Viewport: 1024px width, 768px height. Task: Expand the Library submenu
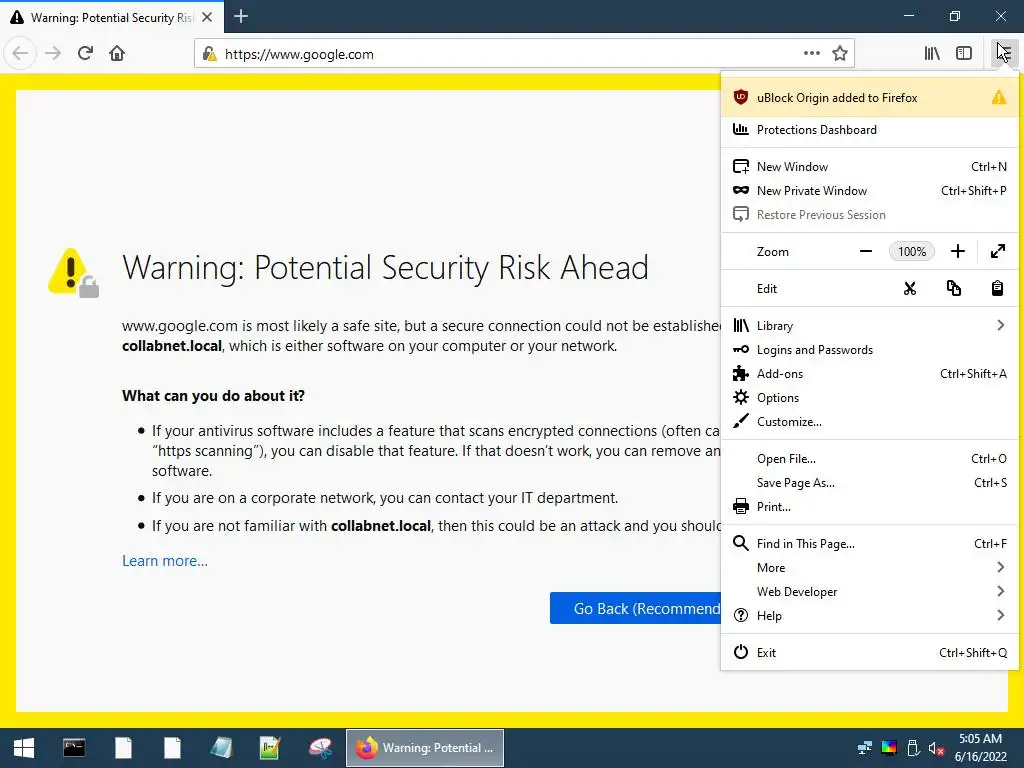869,325
